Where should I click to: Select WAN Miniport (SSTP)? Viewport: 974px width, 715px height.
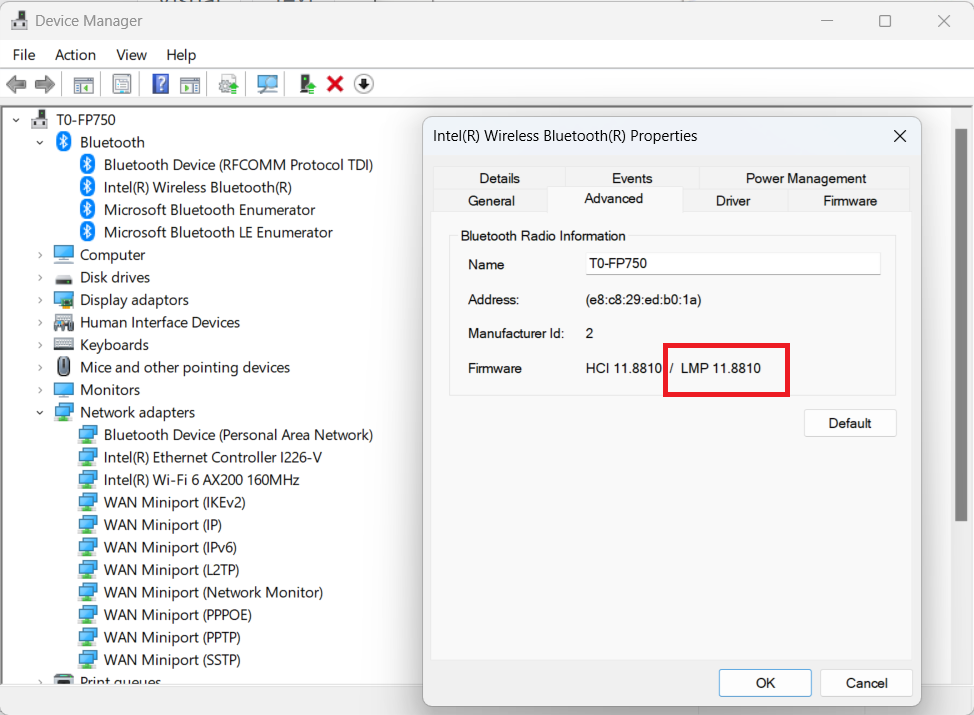[x=172, y=660]
